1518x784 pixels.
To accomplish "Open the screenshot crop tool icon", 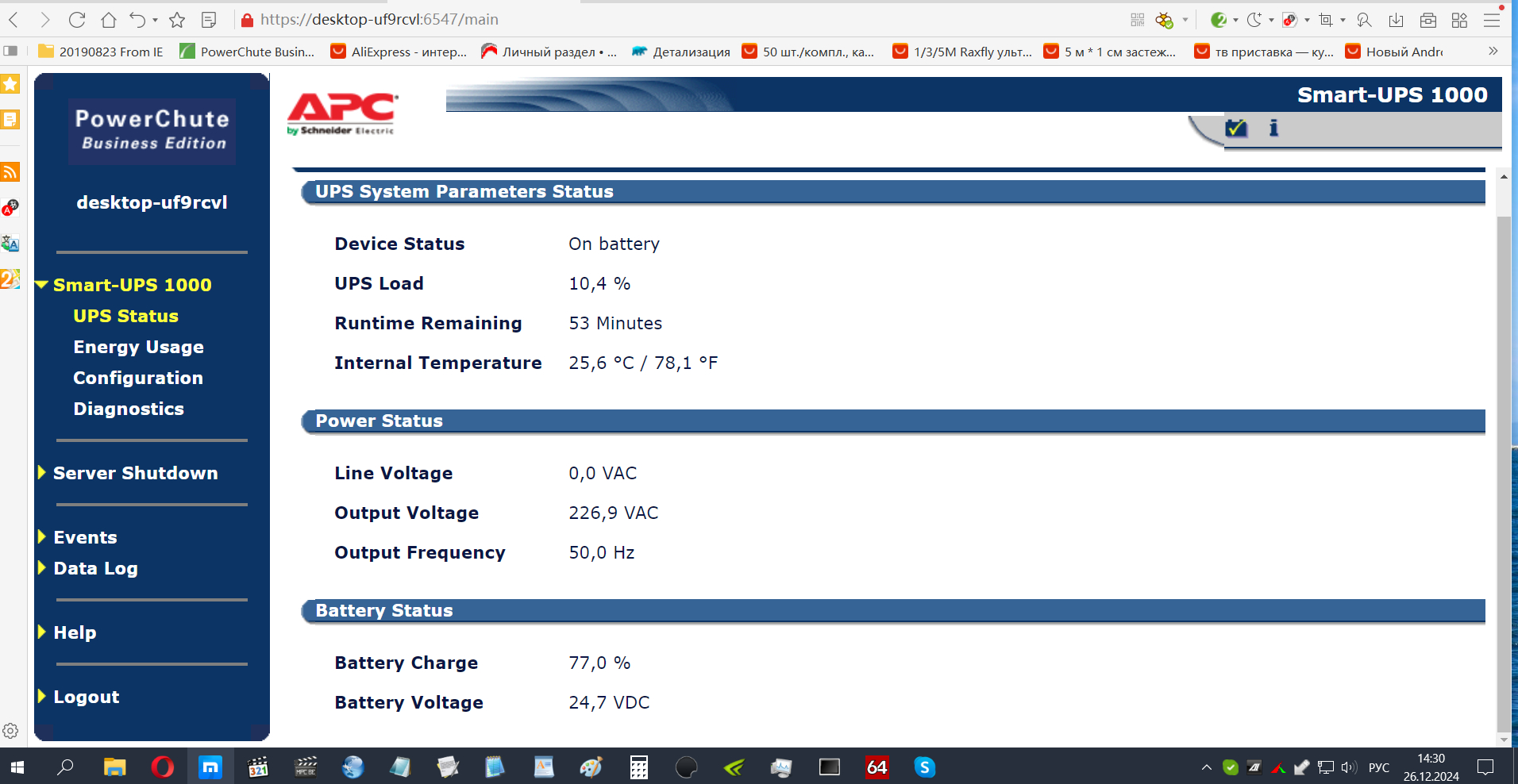I will (x=1325, y=20).
